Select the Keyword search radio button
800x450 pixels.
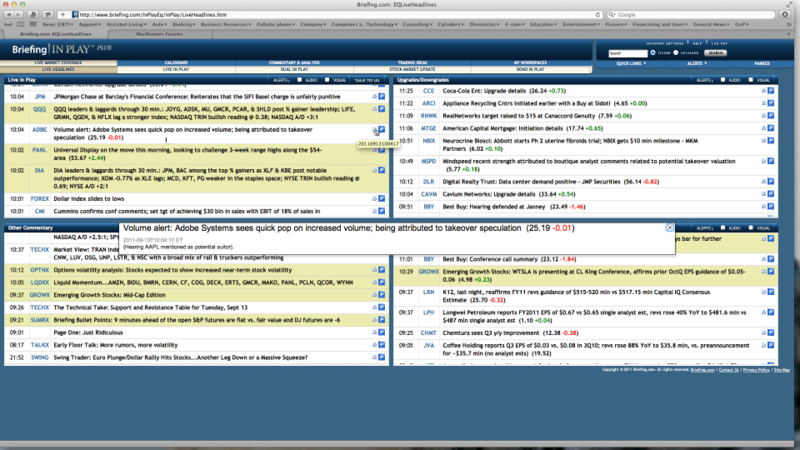point(676,53)
